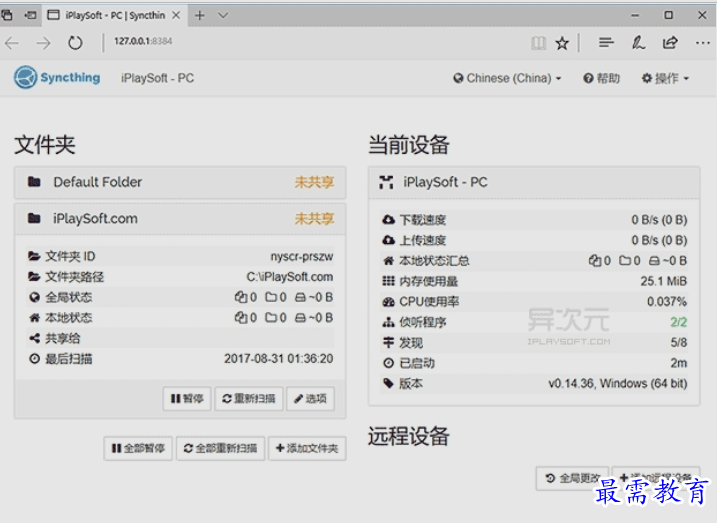Click the 全部重新扫描 rescan all button

pyautogui.click(x=220, y=448)
